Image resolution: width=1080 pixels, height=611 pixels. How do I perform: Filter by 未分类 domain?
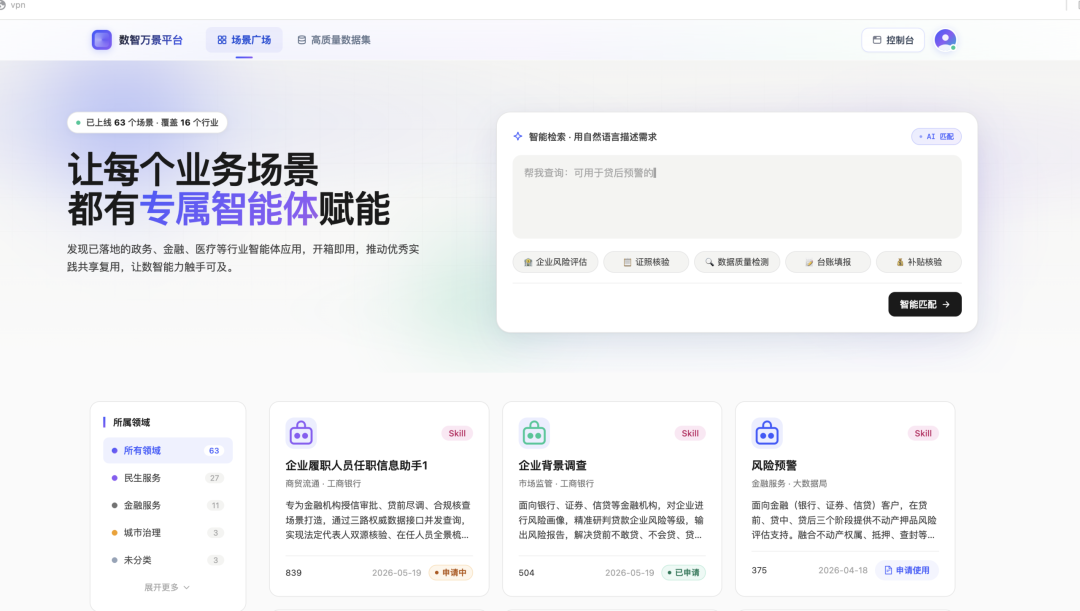(168, 560)
